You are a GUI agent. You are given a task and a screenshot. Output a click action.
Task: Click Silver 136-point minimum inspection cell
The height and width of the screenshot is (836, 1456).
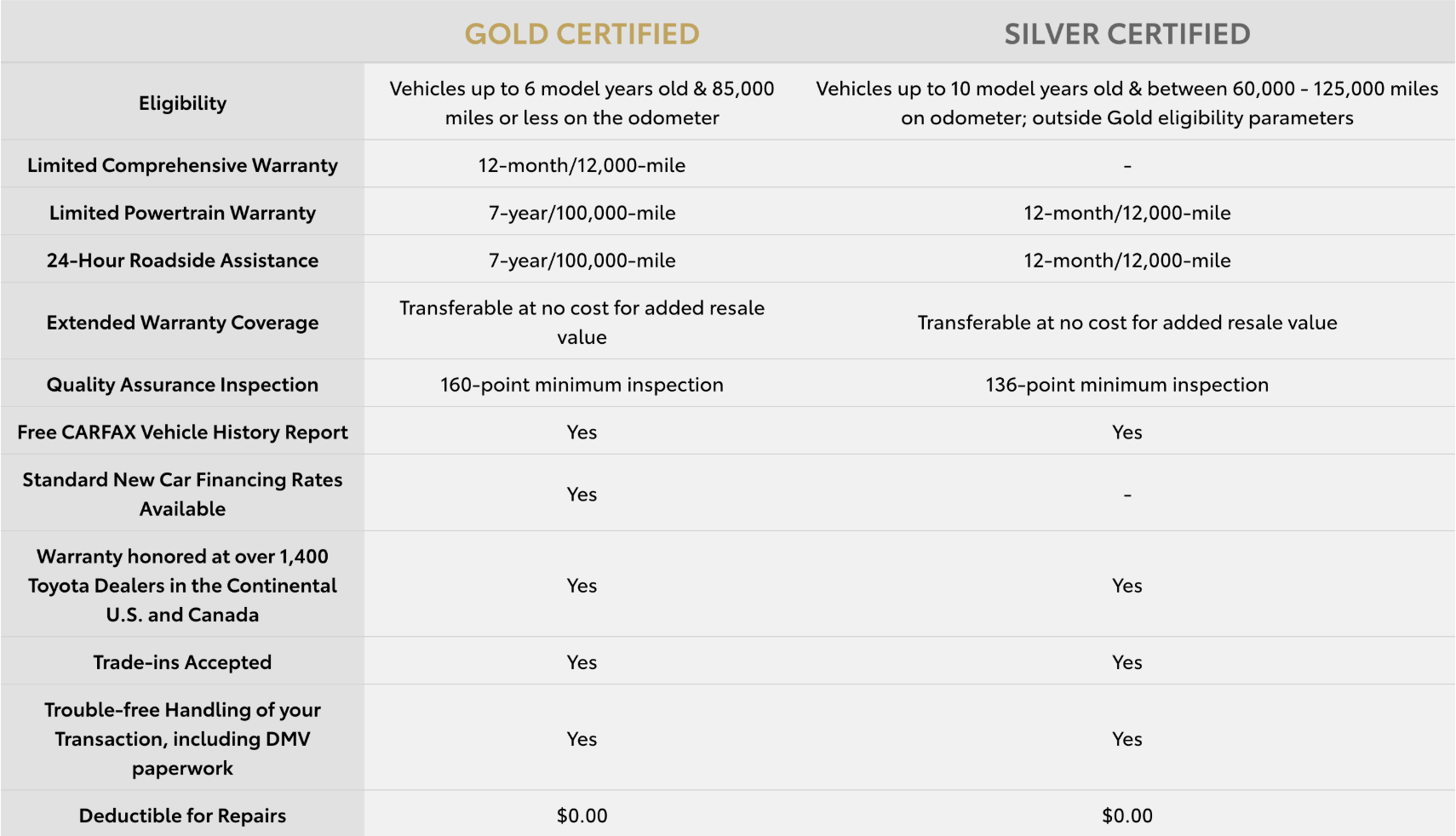tap(1126, 385)
